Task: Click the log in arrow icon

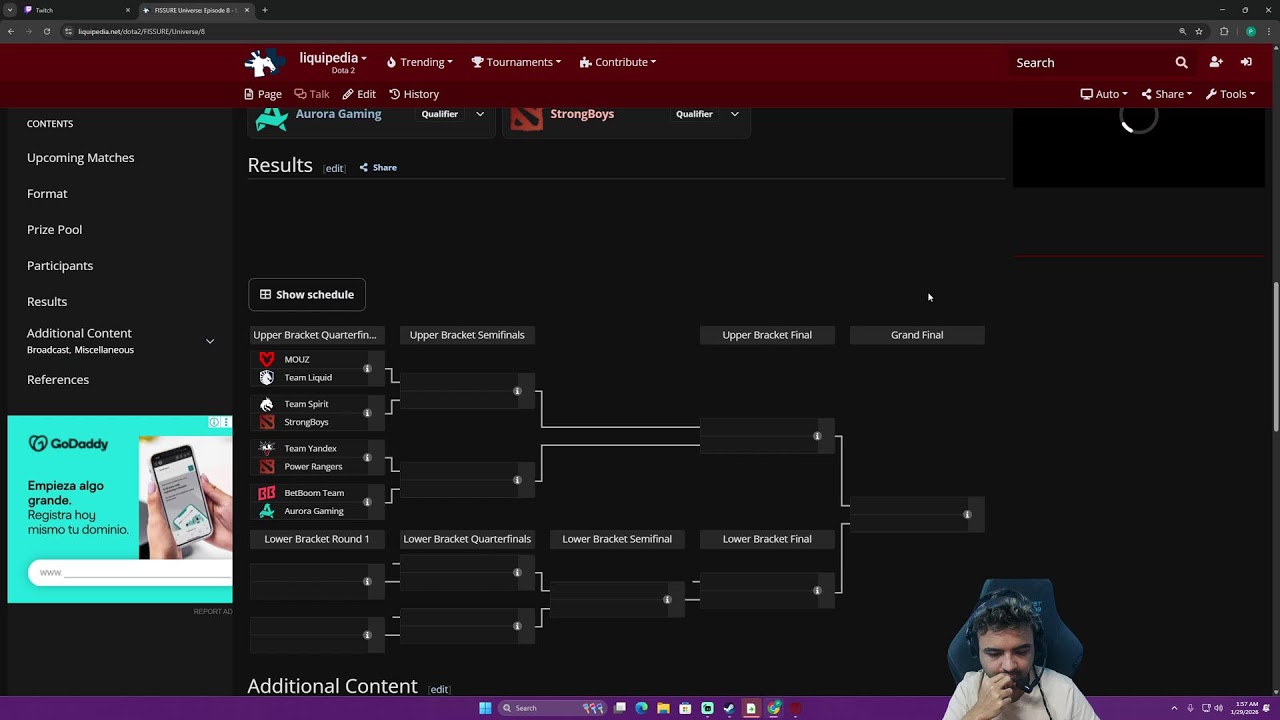Action: tap(1246, 62)
